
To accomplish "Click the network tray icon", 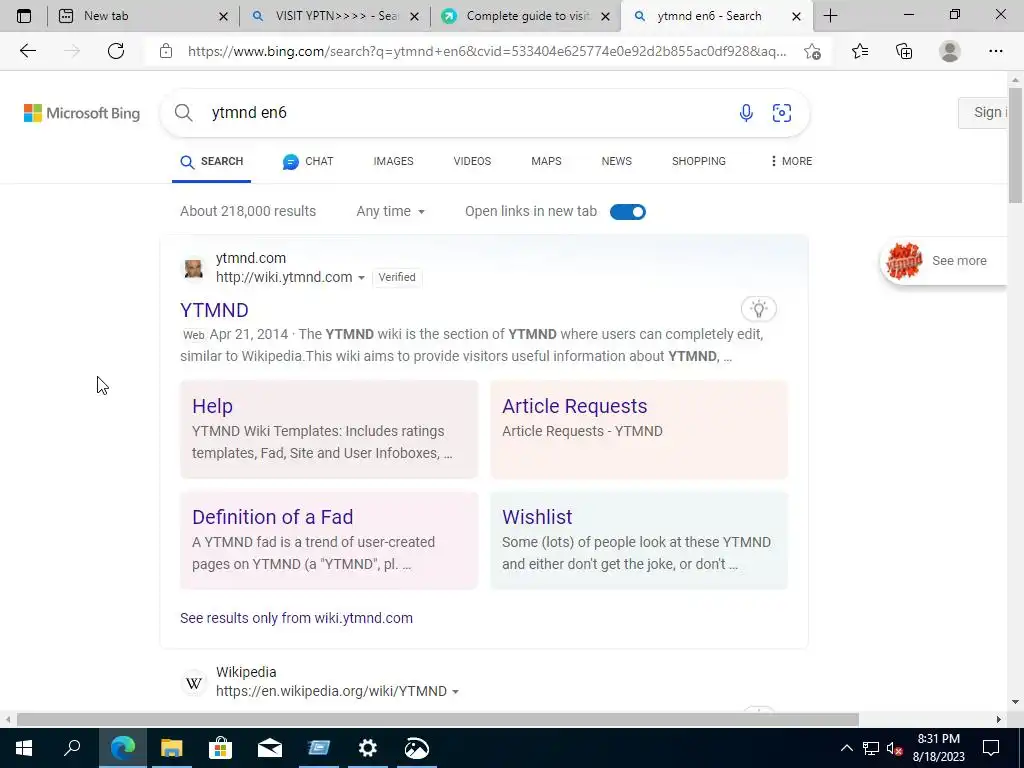I will (871, 748).
